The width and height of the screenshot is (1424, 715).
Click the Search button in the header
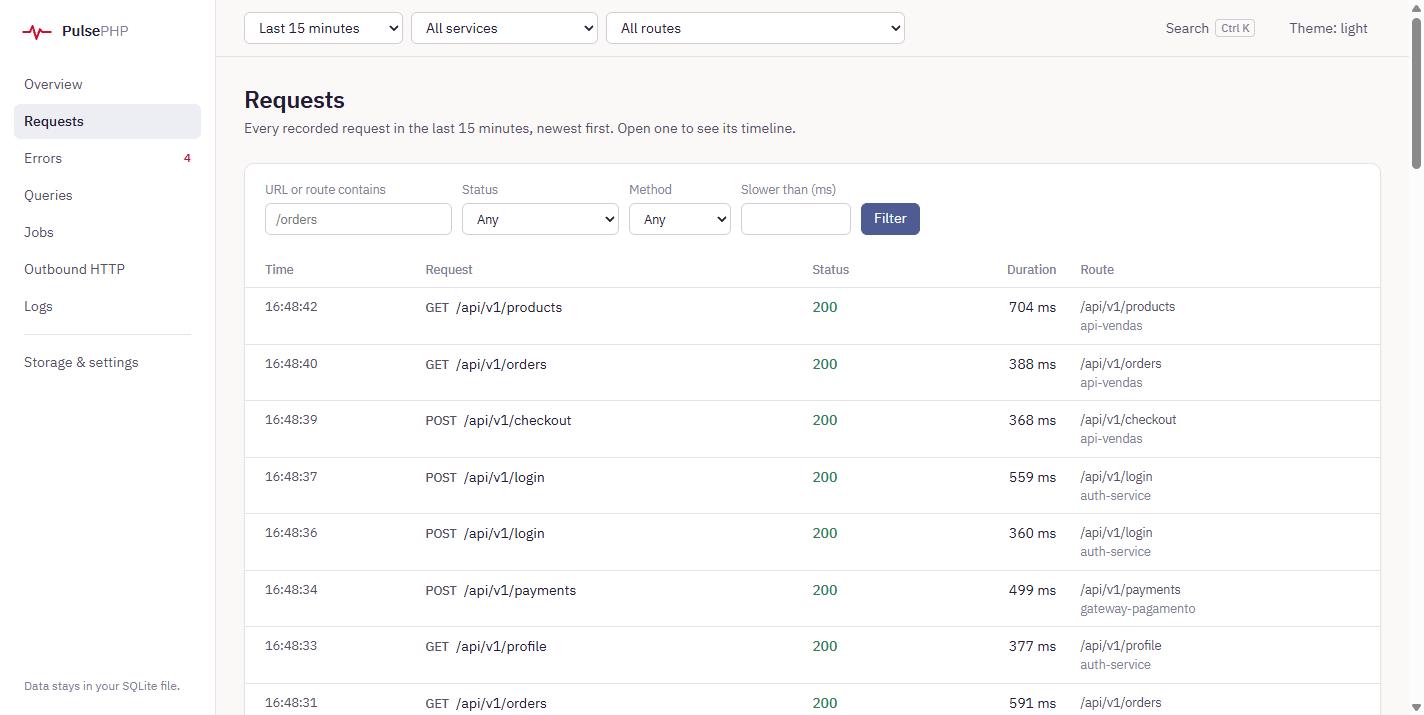[1209, 28]
